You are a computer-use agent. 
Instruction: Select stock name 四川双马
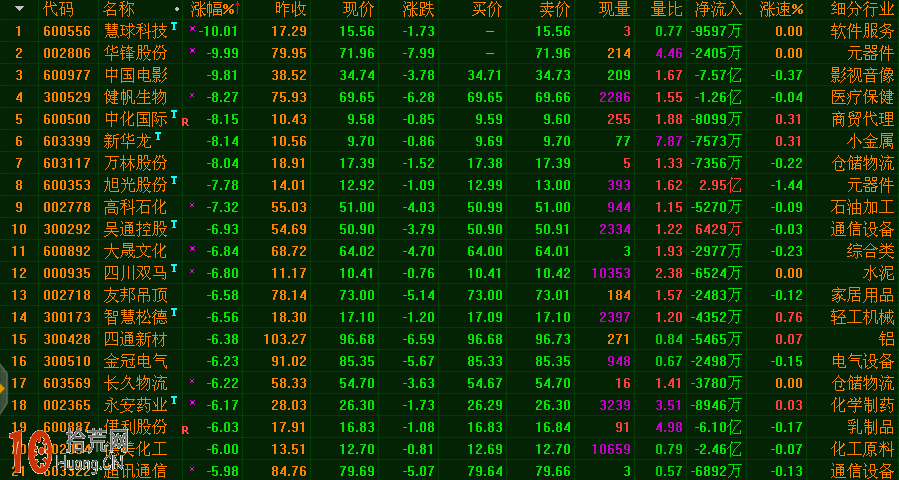click(x=135, y=273)
